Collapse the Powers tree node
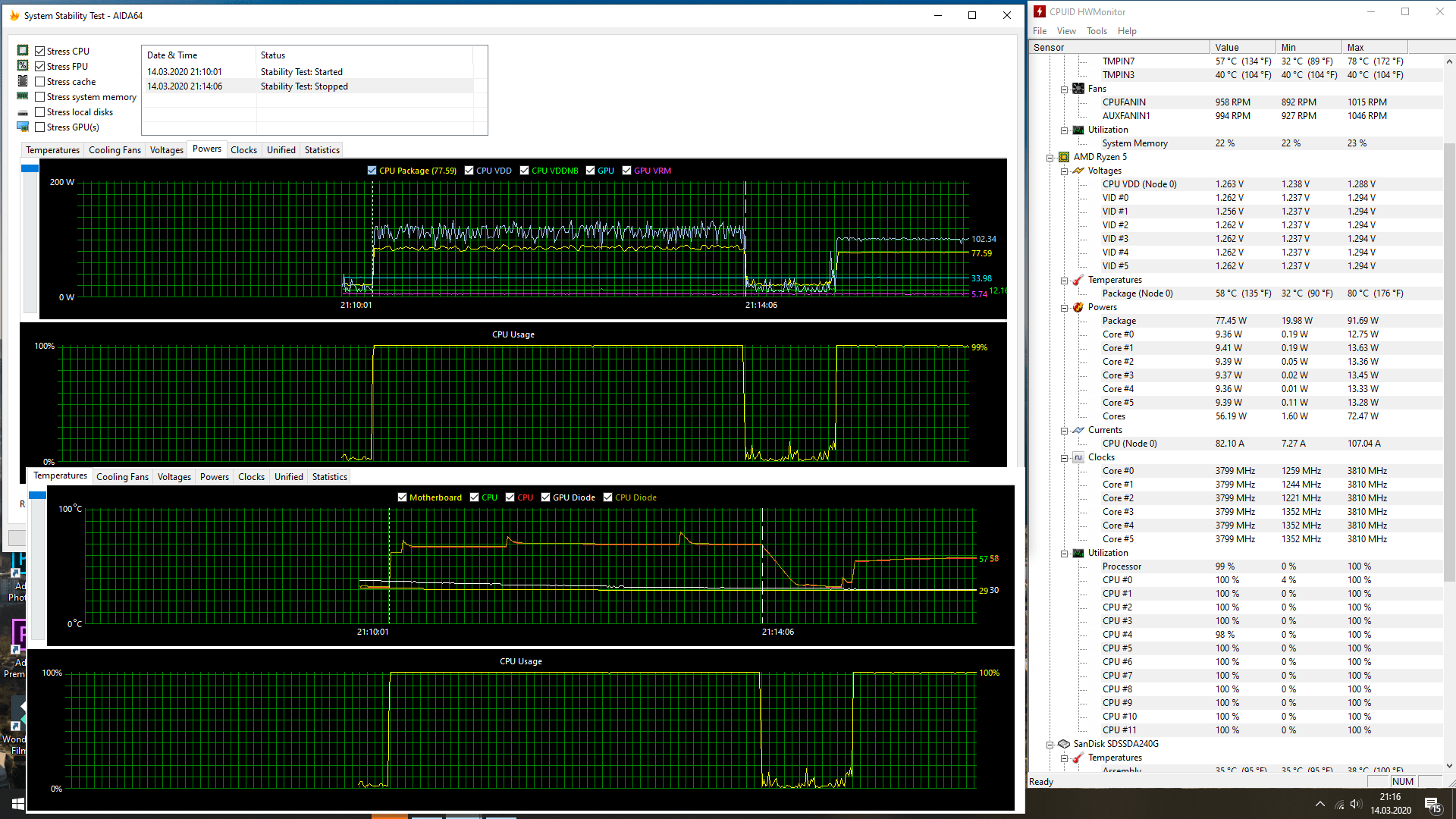The image size is (1456, 819). pos(1065,307)
